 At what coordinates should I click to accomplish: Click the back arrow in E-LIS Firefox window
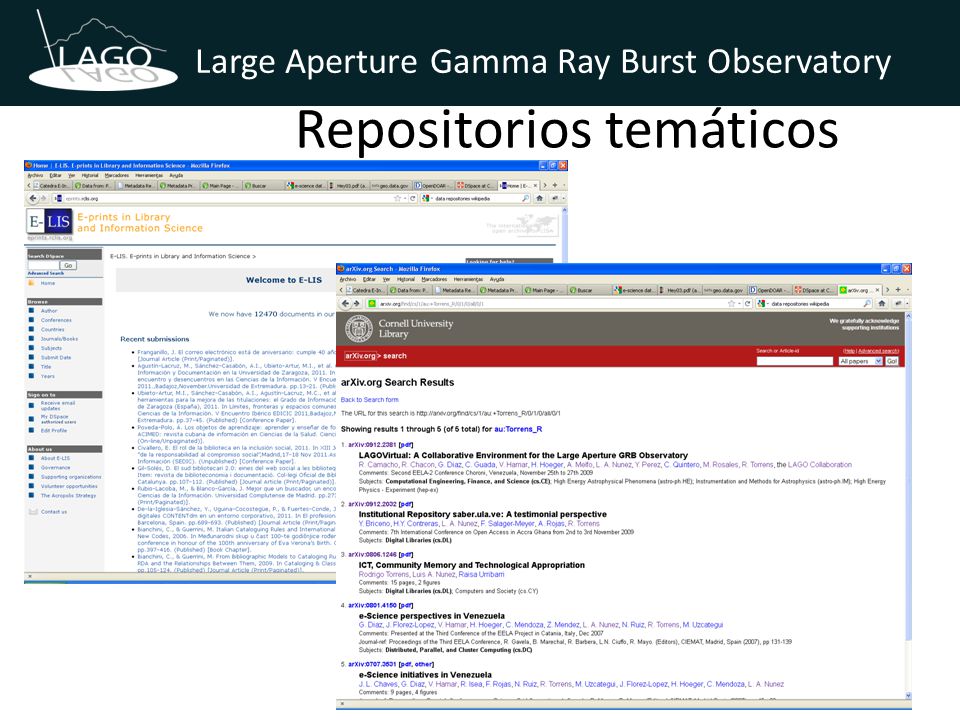click(33, 198)
